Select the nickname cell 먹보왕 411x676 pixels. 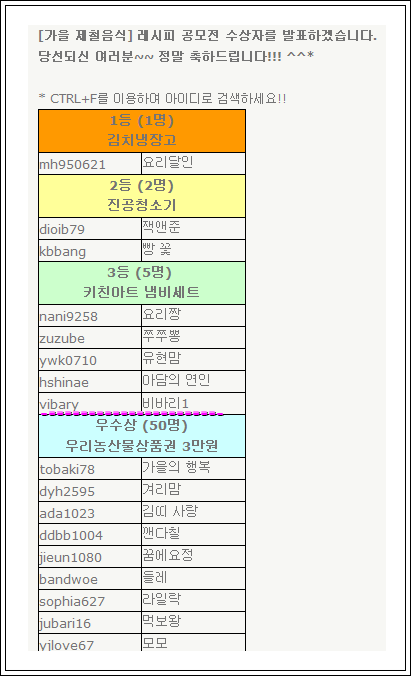[193, 623]
